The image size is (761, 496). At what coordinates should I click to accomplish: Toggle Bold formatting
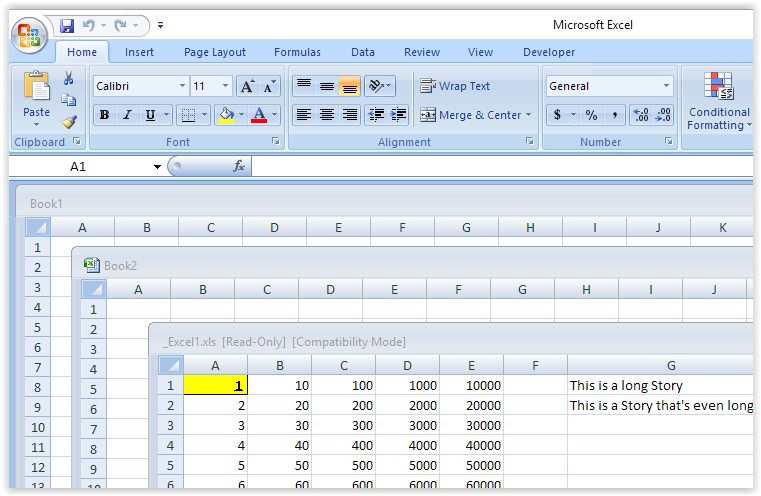[104, 115]
